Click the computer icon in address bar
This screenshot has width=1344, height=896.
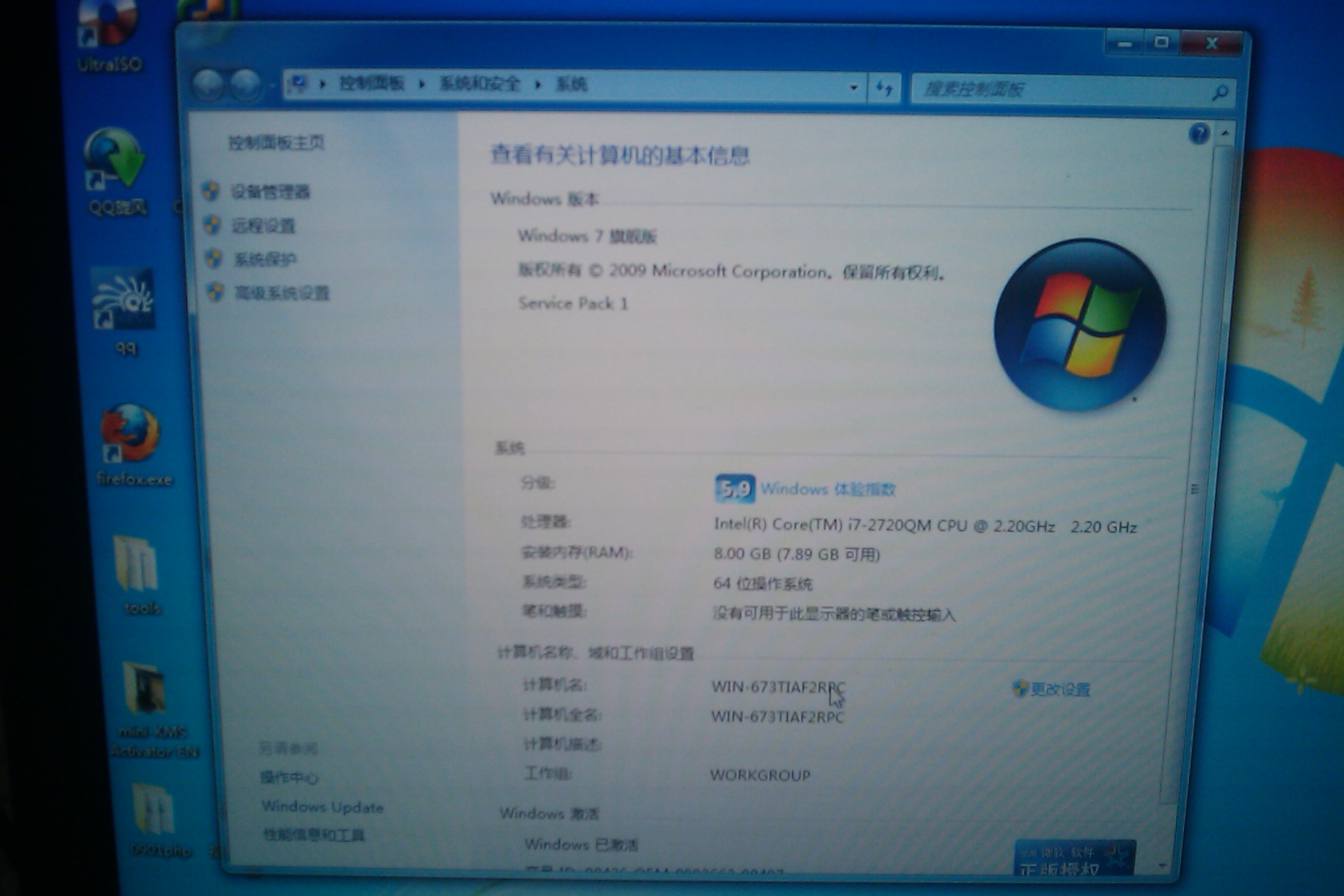click(298, 83)
